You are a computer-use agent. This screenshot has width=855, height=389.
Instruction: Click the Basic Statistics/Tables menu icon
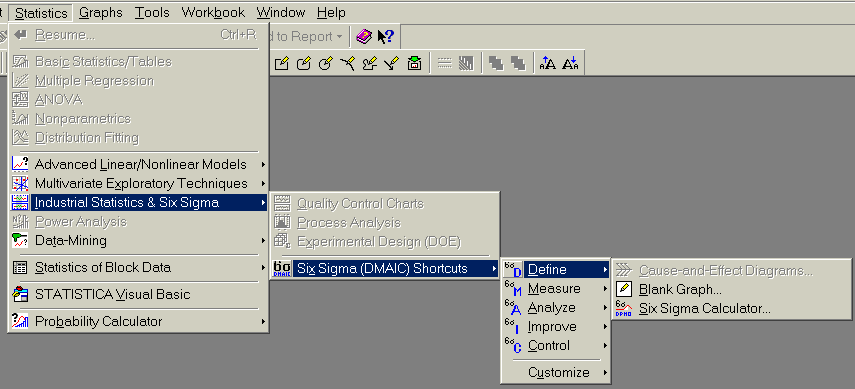click(x=20, y=62)
